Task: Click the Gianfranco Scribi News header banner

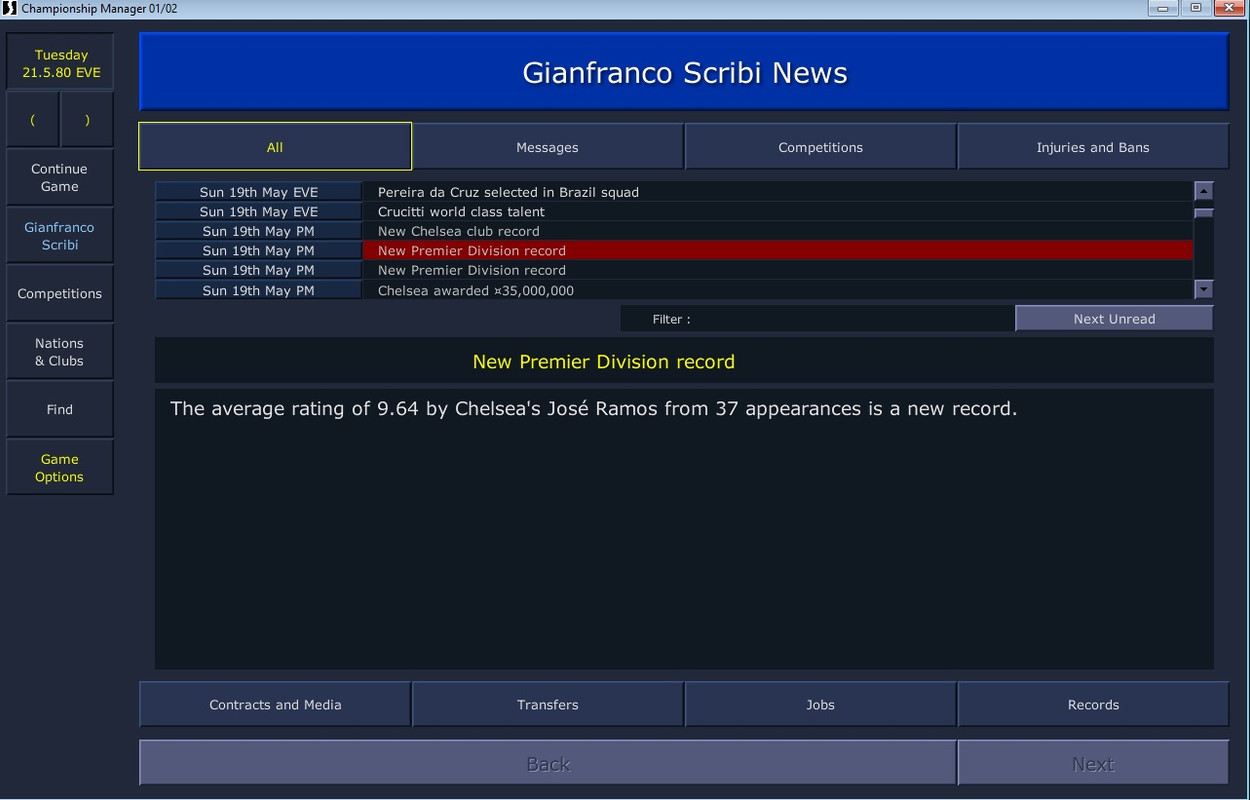Action: click(x=684, y=72)
